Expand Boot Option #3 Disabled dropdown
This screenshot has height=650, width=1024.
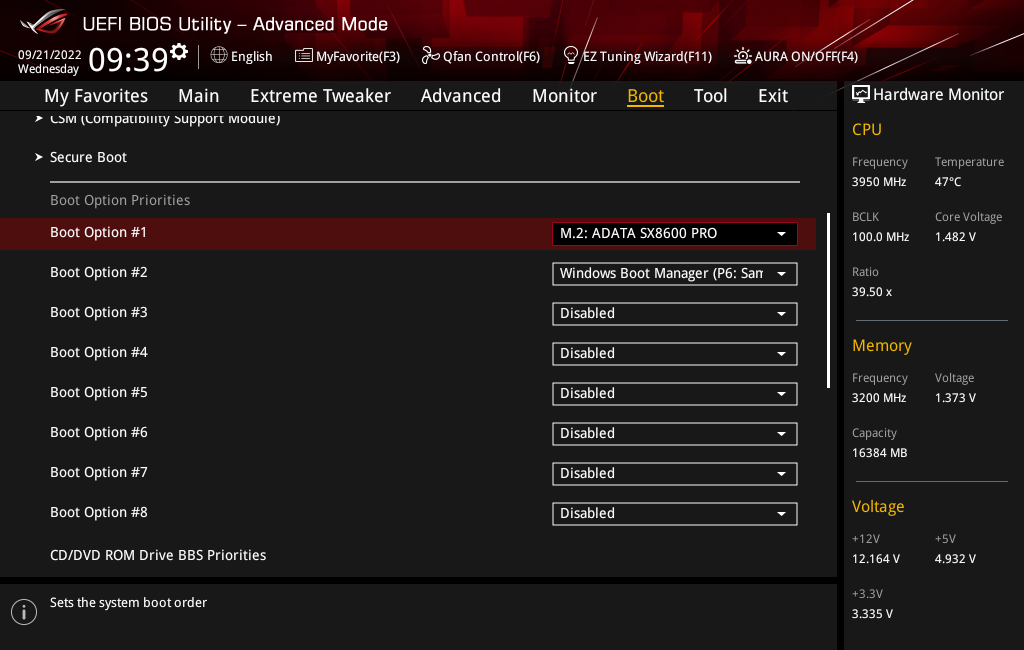coord(674,314)
